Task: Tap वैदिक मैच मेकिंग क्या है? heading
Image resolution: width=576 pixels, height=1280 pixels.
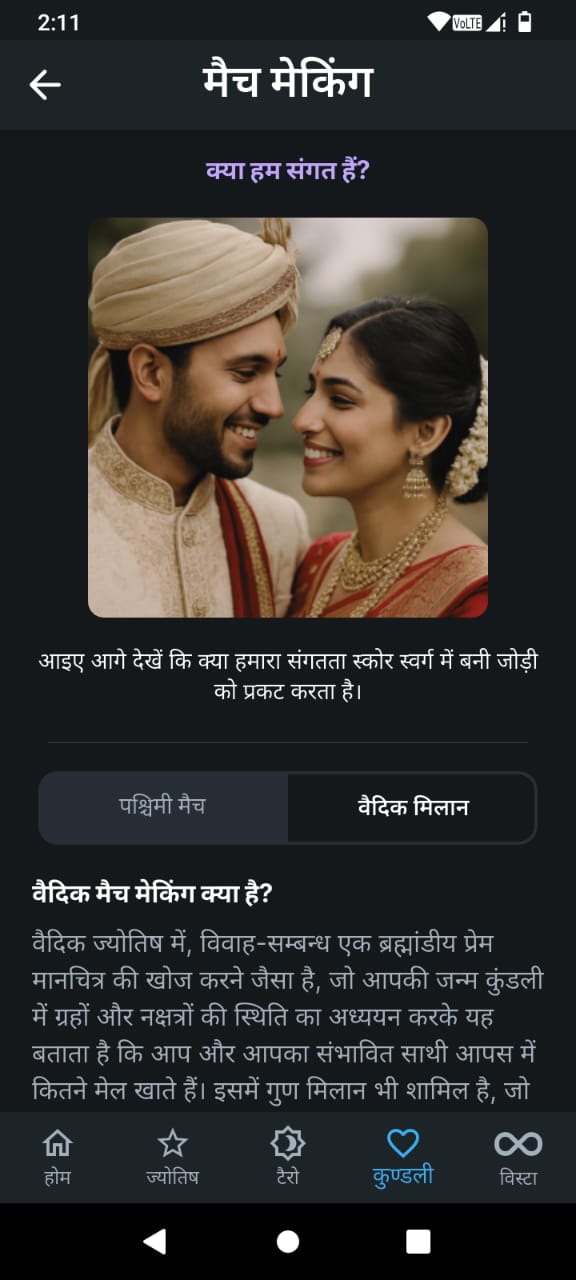Action: (x=152, y=893)
